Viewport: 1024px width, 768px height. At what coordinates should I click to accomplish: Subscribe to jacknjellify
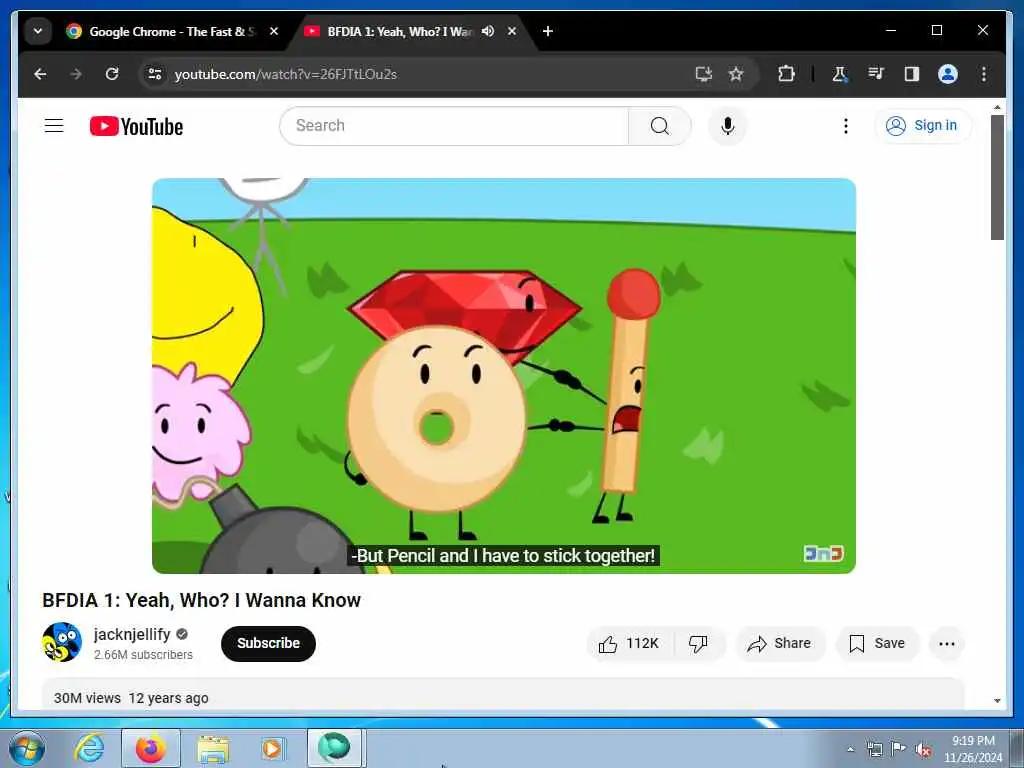click(268, 643)
